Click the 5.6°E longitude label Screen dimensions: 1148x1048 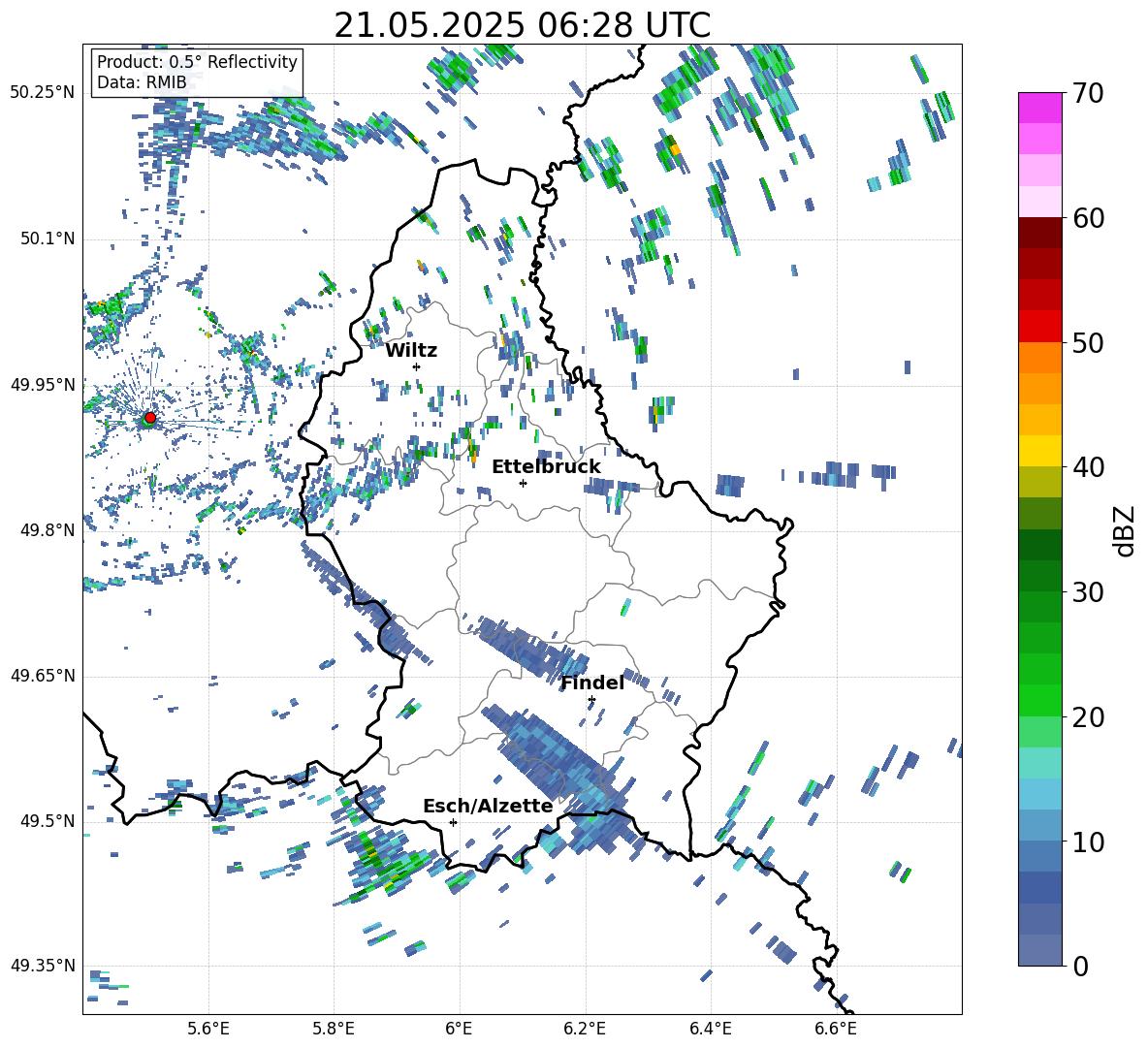208,1029
